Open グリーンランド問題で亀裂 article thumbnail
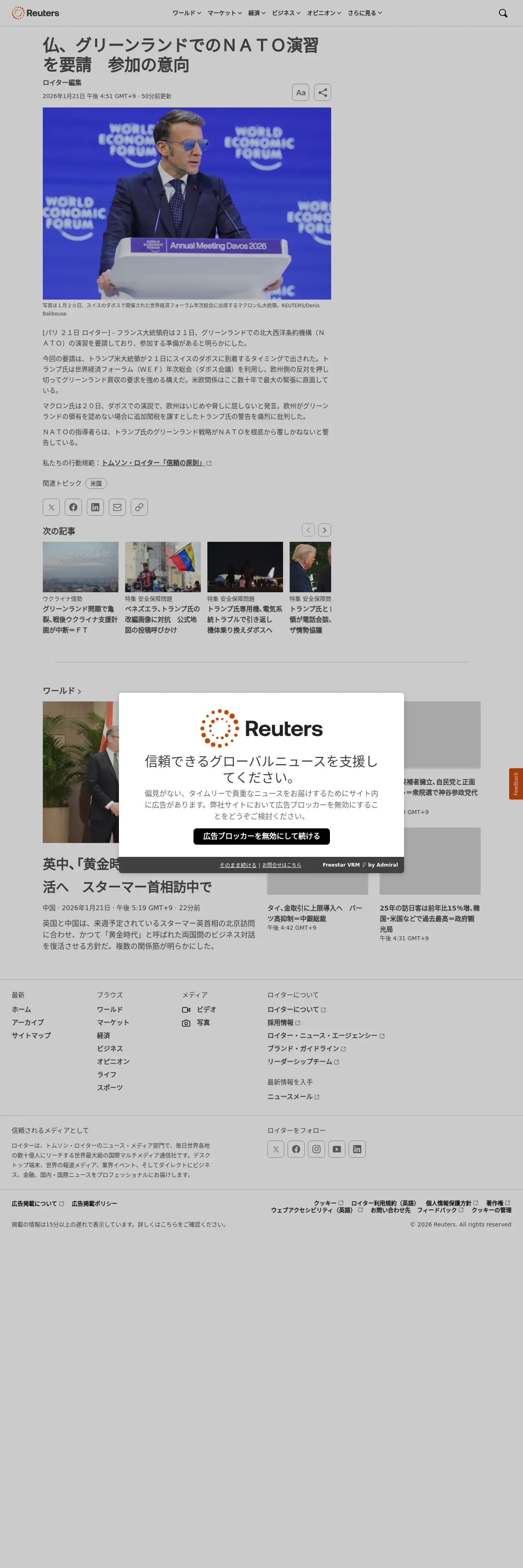 pos(80,567)
